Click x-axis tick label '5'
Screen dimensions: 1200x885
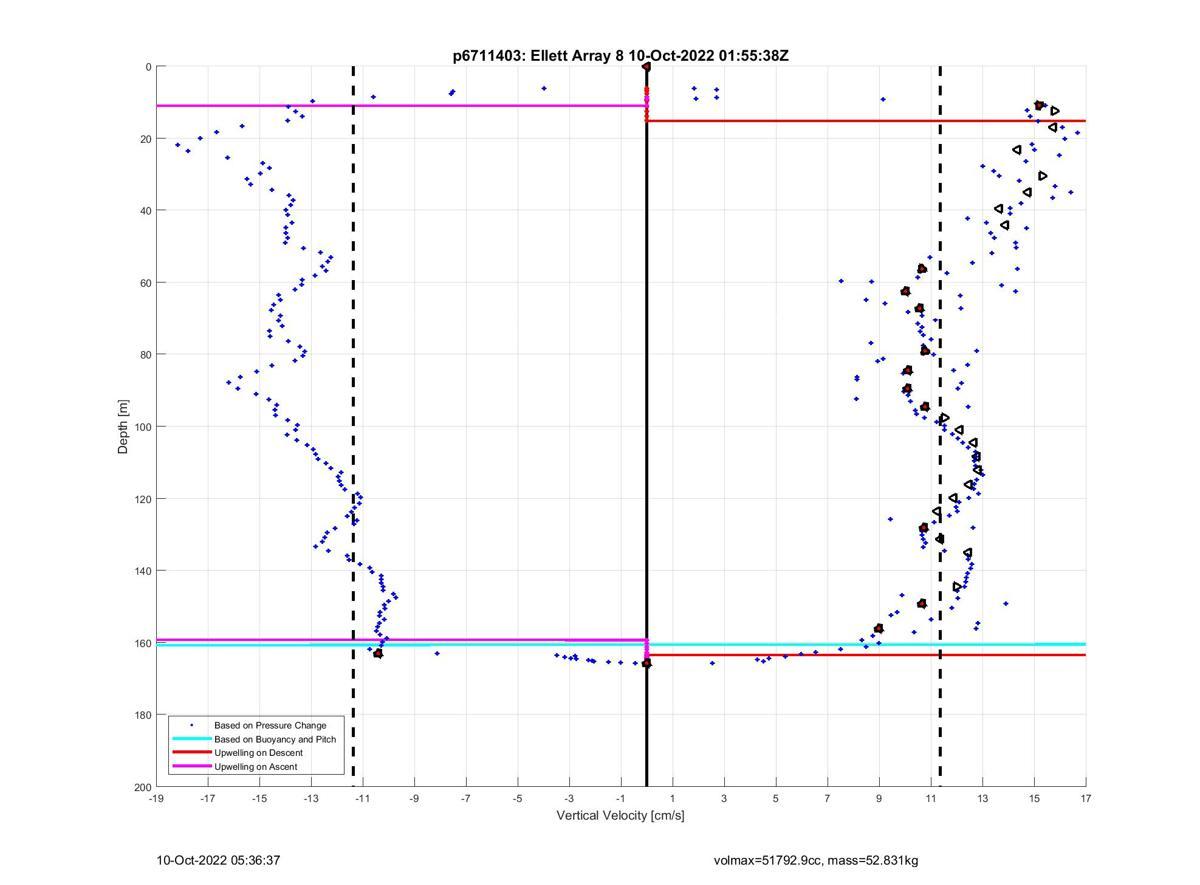tap(776, 798)
